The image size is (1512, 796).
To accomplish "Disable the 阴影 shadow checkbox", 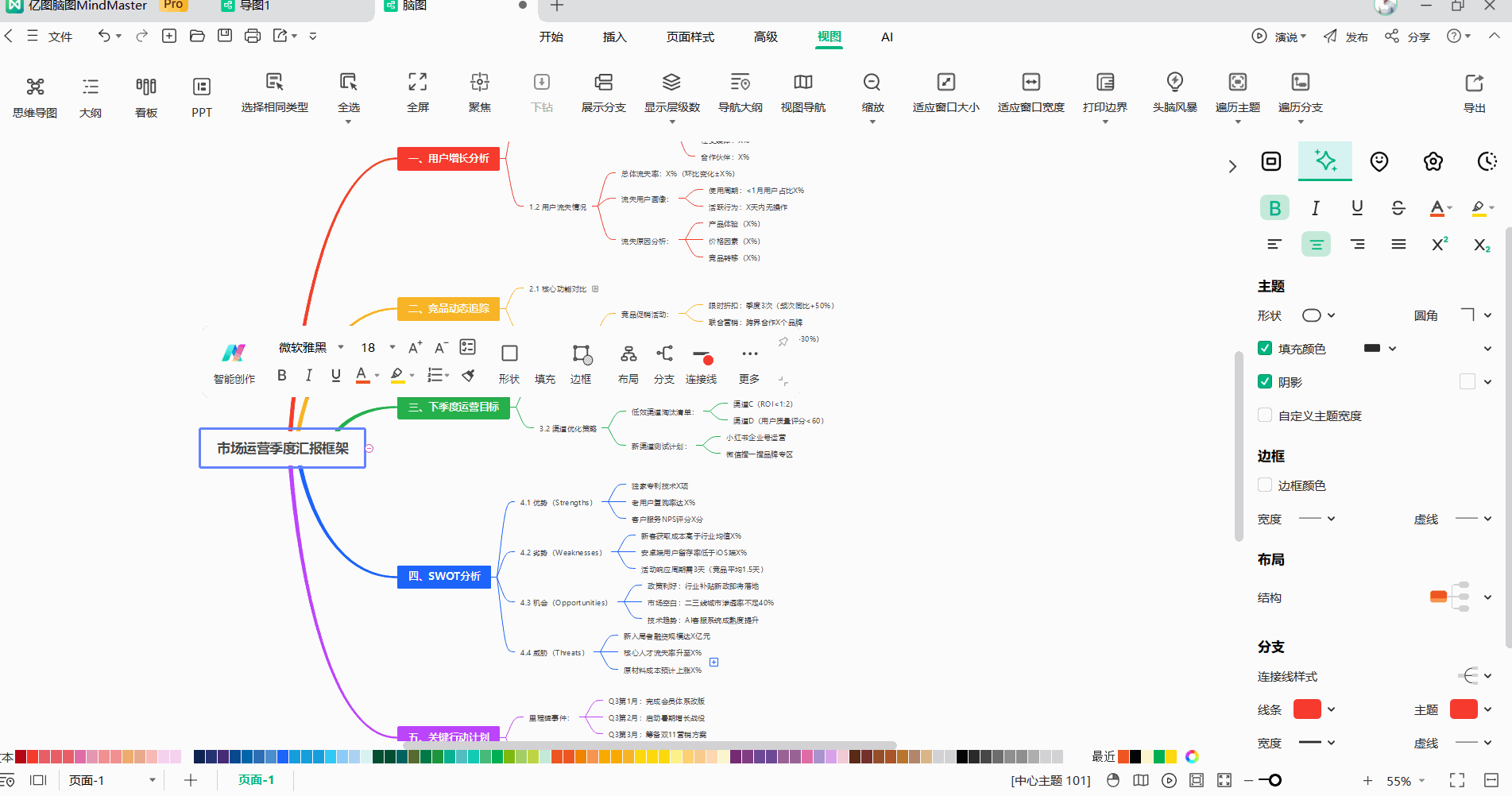I will pyautogui.click(x=1265, y=381).
